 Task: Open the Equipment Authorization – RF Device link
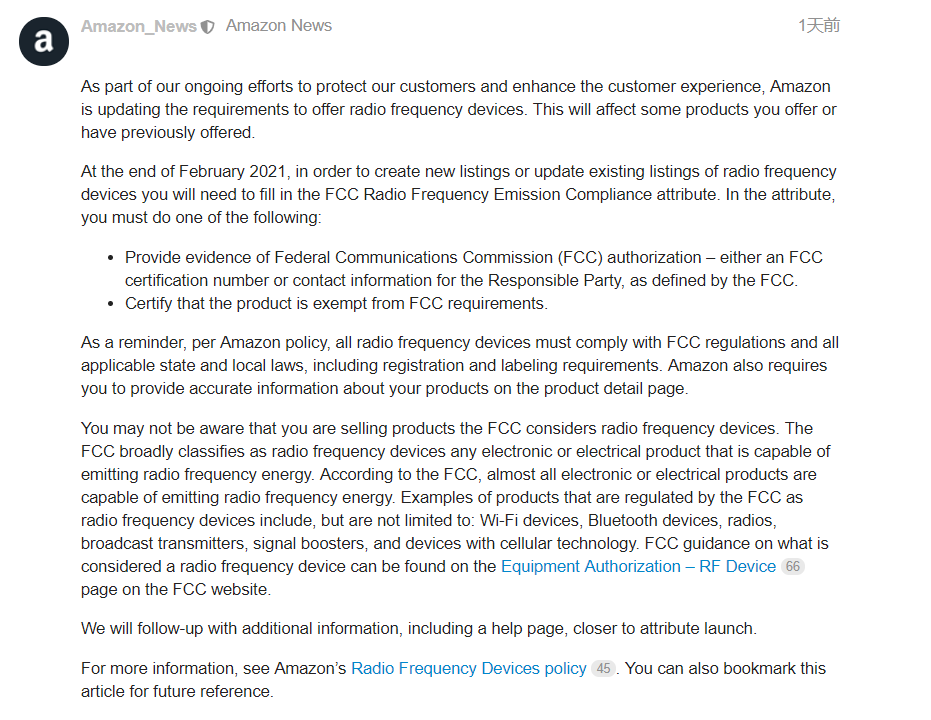point(638,567)
